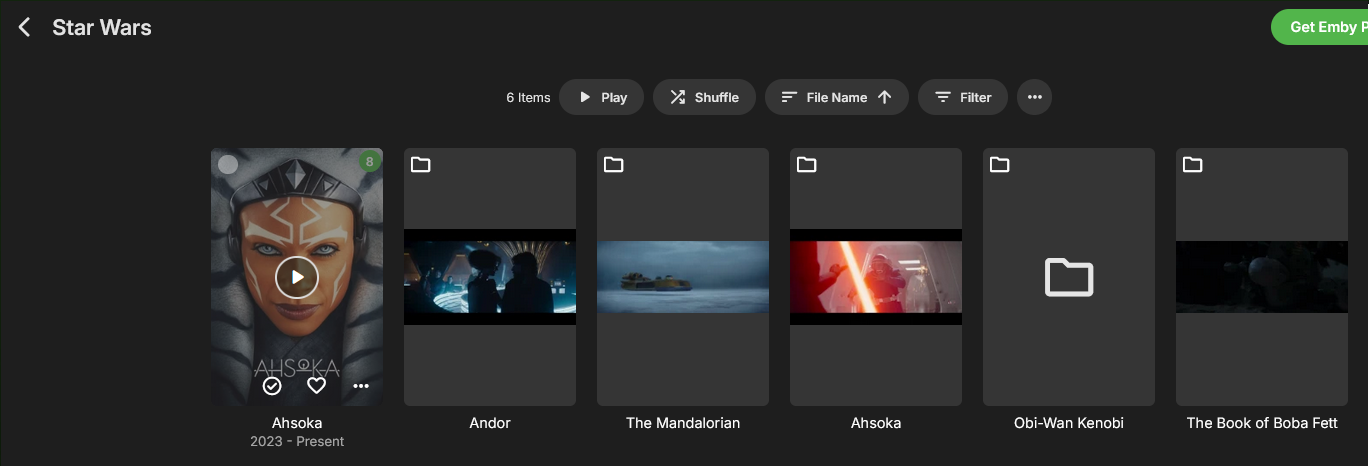Screen dimensions: 1369x466
Task: Click the folder icon on the Andor card
Action: click(x=421, y=164)
